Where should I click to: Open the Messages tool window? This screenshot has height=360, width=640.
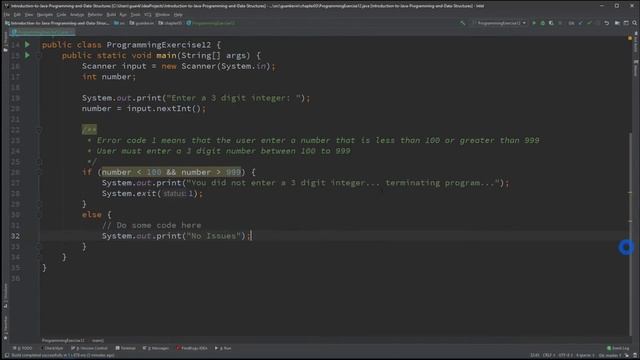coord(156,348)
